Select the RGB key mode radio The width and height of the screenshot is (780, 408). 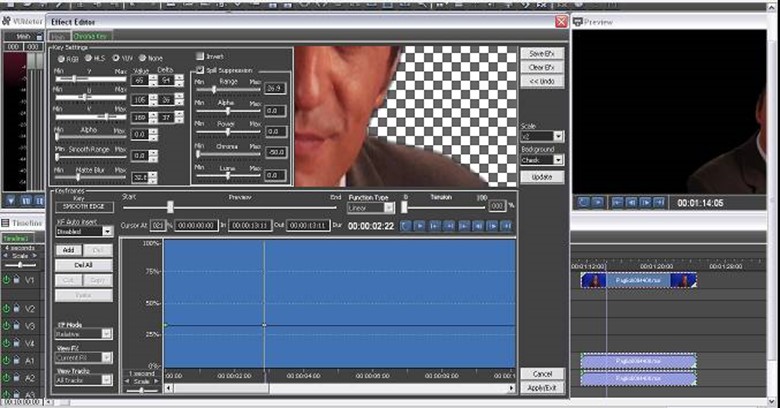click(x=62, y=59)
